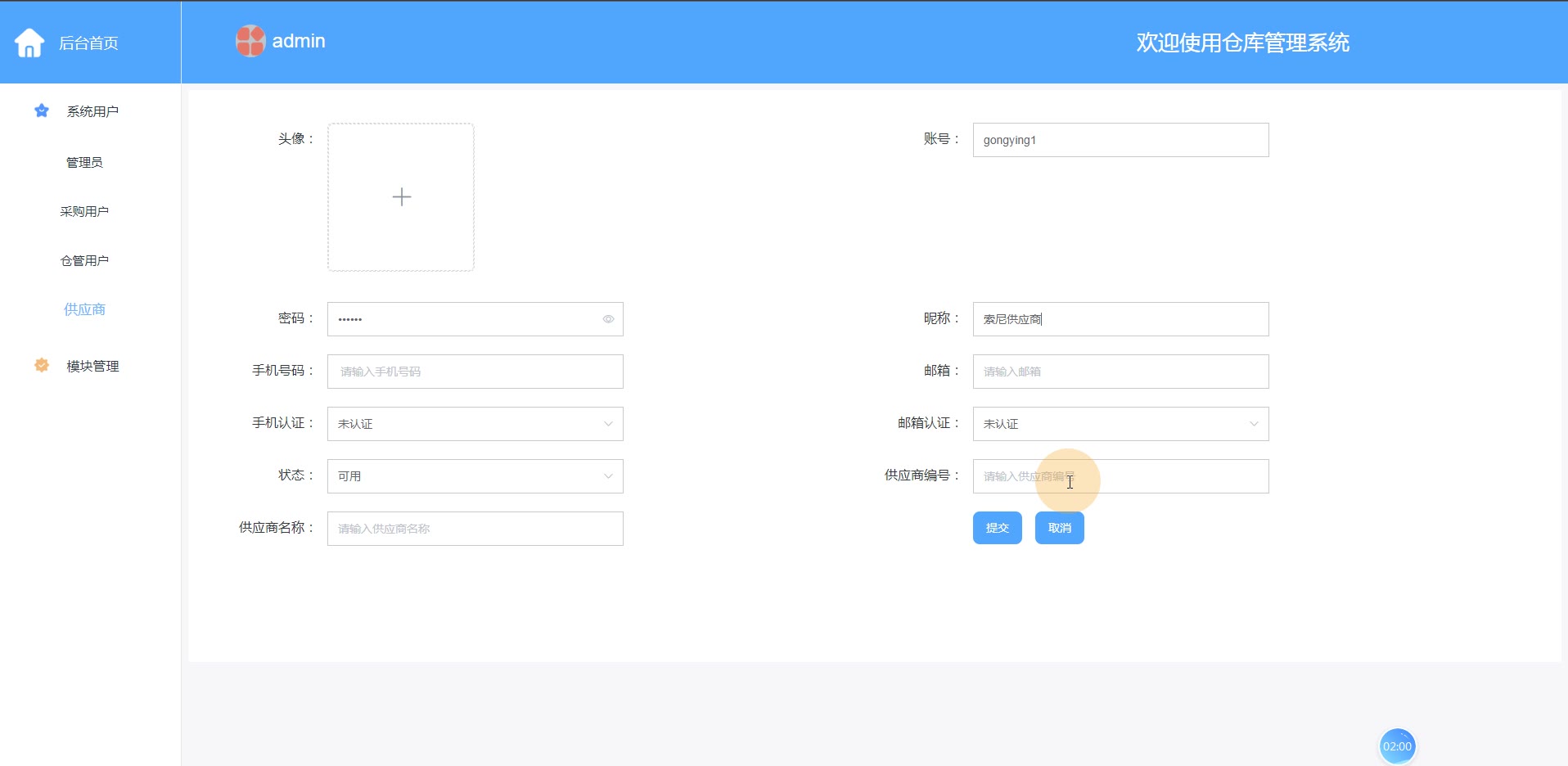Click the gear icon beside 模块管理
This screenshot has width=1568, height=766.
pos(42,365)
